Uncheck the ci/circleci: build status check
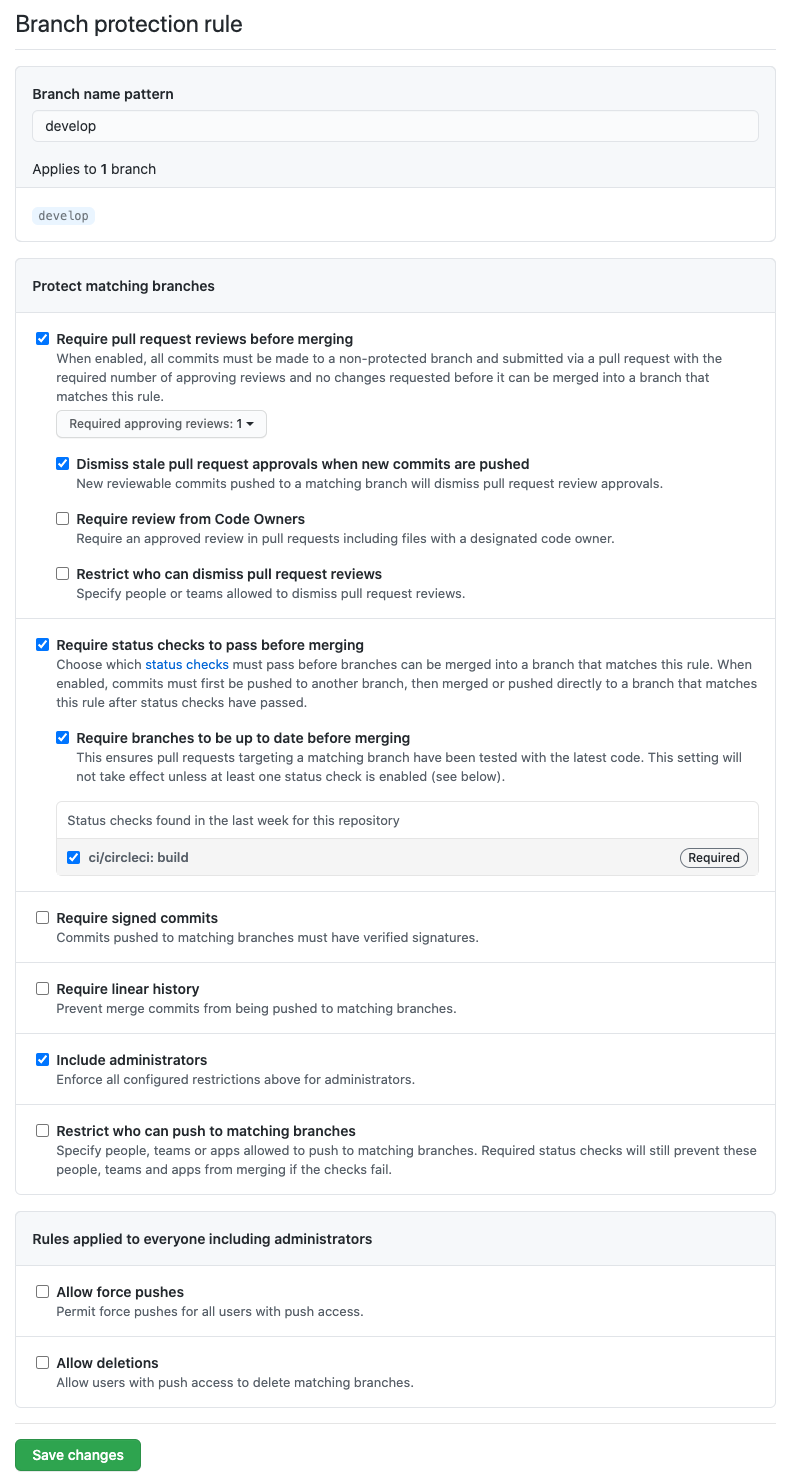 [73, 858]
